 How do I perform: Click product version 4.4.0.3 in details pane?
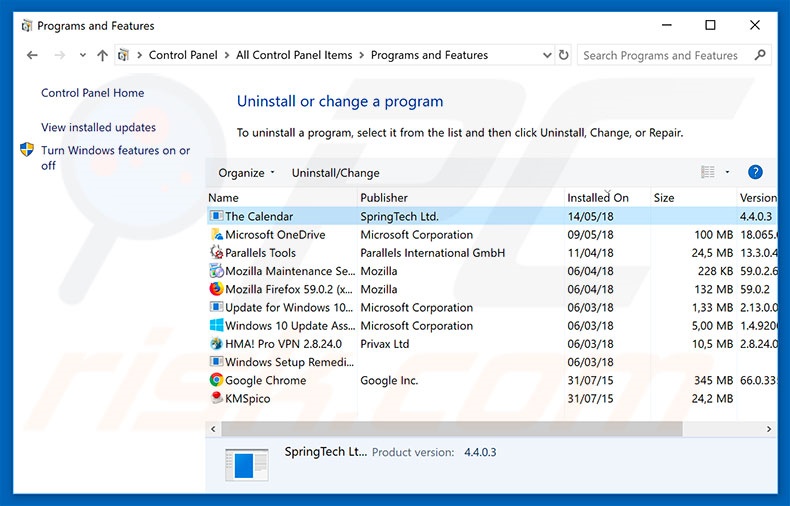(x=480, y=452)
